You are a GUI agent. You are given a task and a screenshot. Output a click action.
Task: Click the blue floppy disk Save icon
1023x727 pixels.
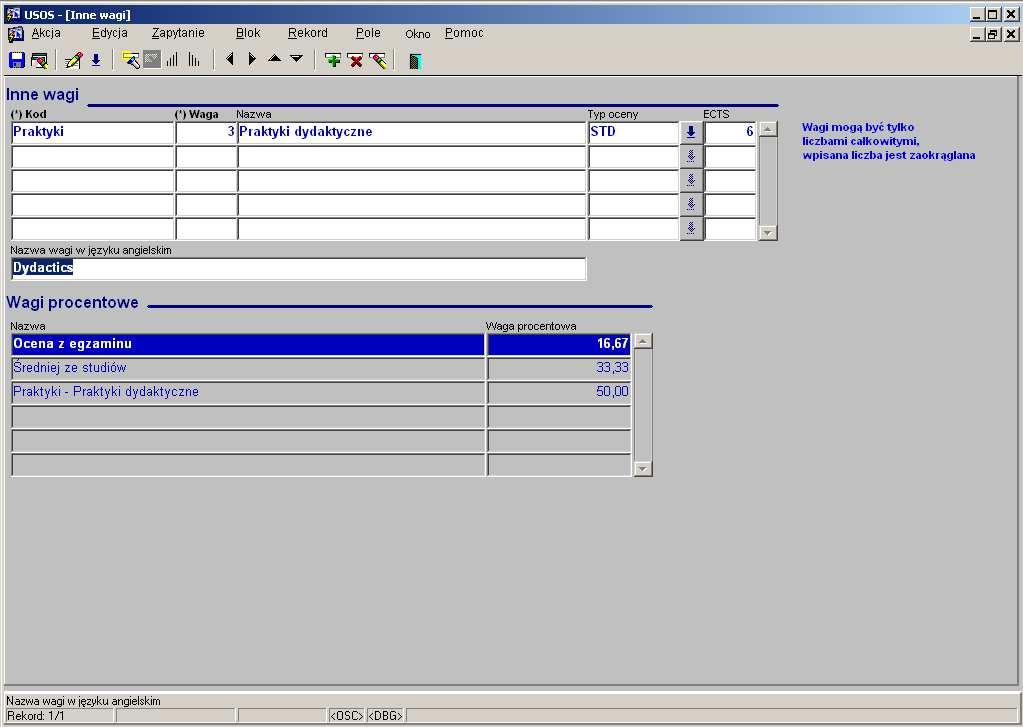tap(16, 61)
